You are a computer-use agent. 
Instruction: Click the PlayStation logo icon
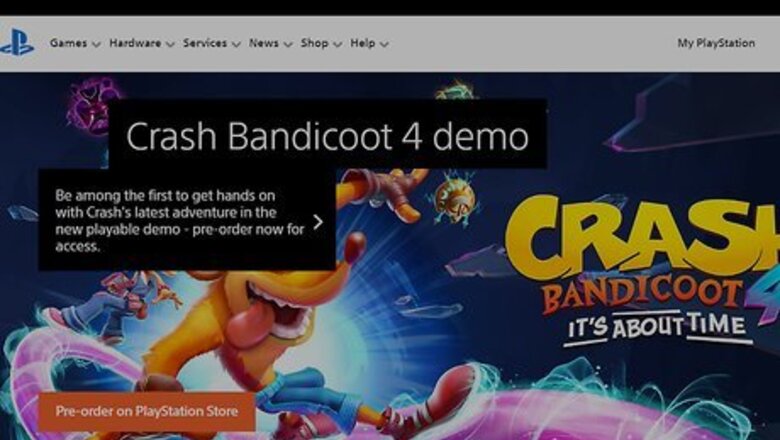point(16,43)
